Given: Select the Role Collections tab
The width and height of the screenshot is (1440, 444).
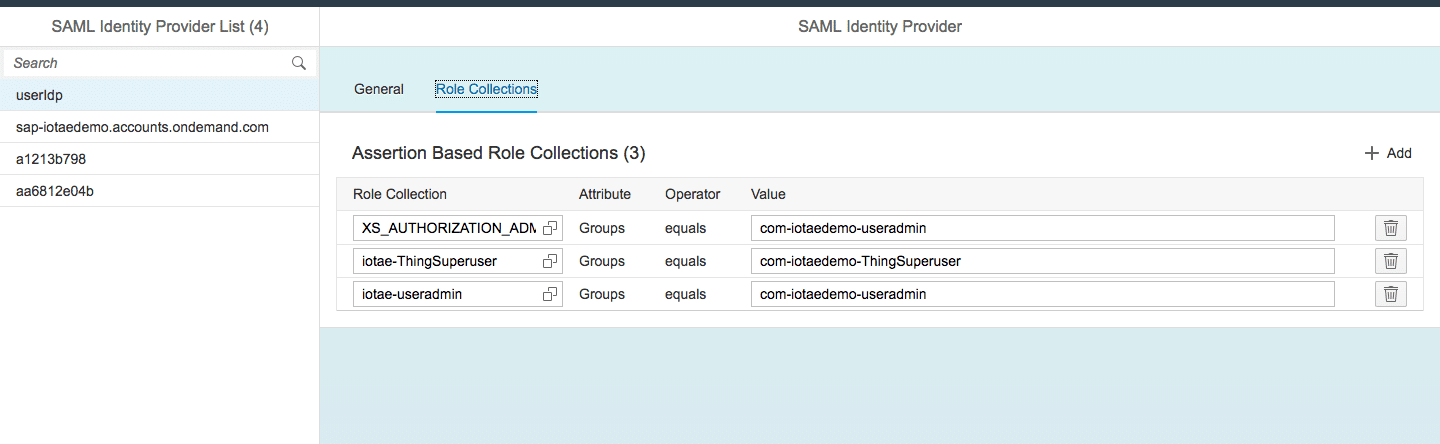Looking at the screenshot, I should [486, 89].
